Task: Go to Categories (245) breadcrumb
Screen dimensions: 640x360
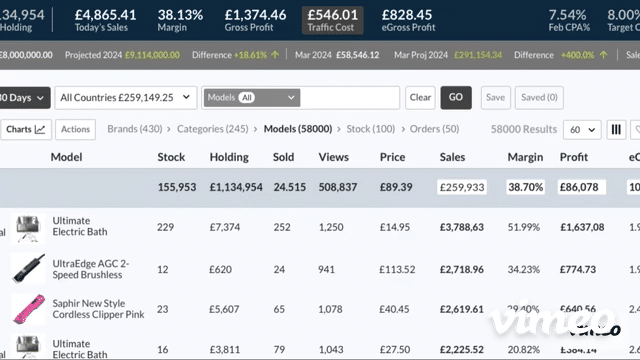Action: coord(212,129)
